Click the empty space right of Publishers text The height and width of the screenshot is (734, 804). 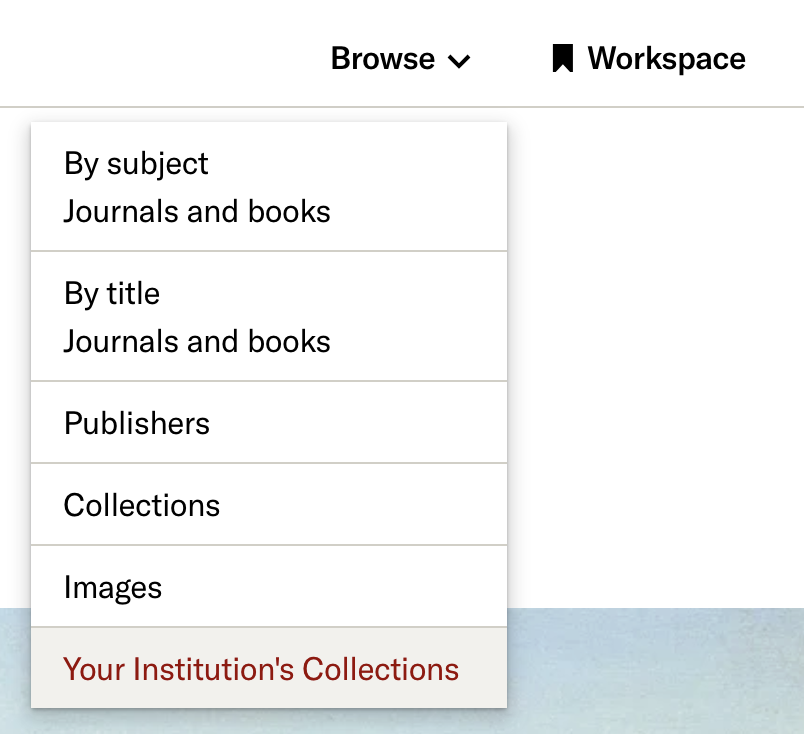(358, 423)
